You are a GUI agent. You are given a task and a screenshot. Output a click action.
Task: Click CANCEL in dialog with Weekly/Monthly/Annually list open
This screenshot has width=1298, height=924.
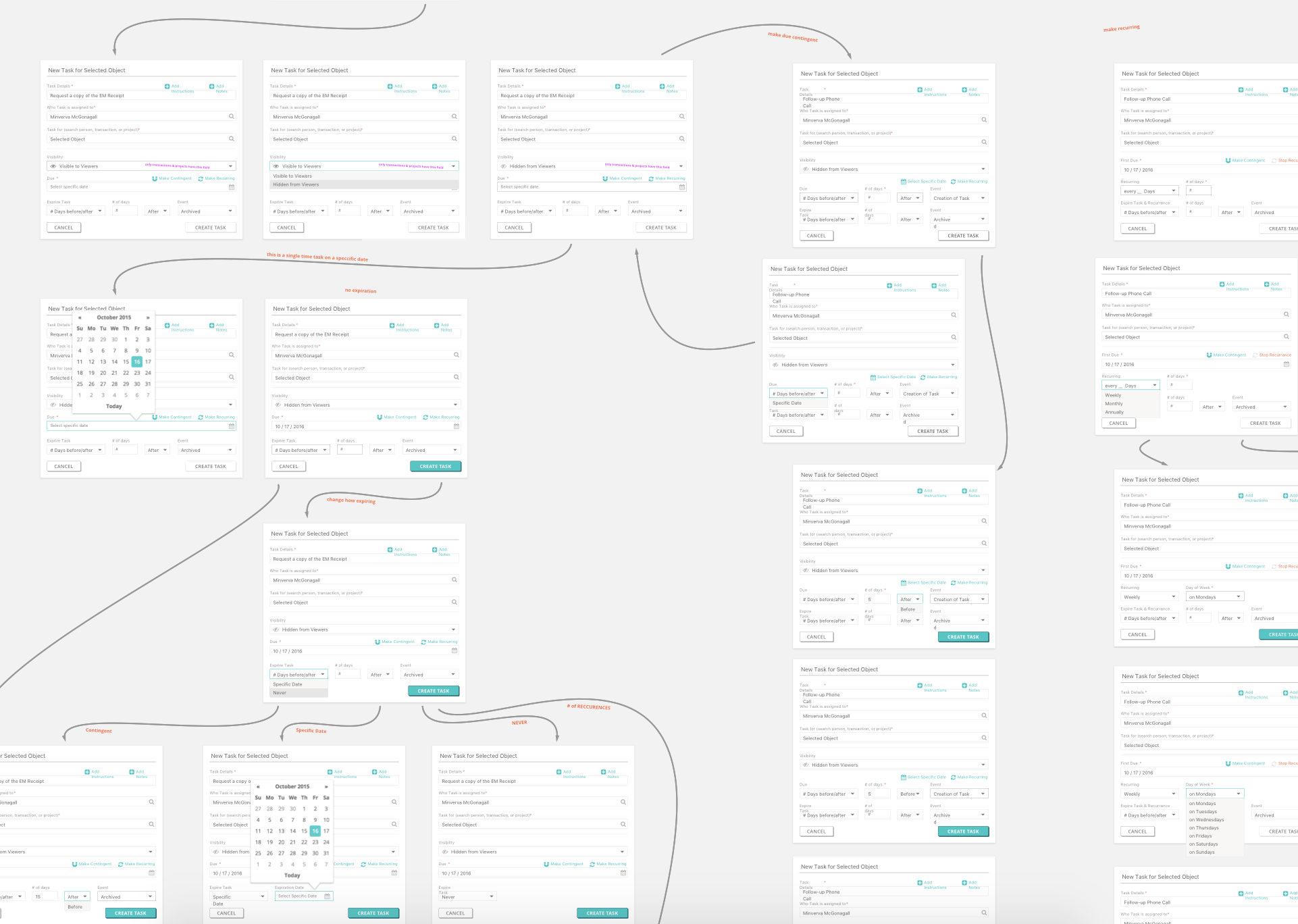tap(1119, 423)
